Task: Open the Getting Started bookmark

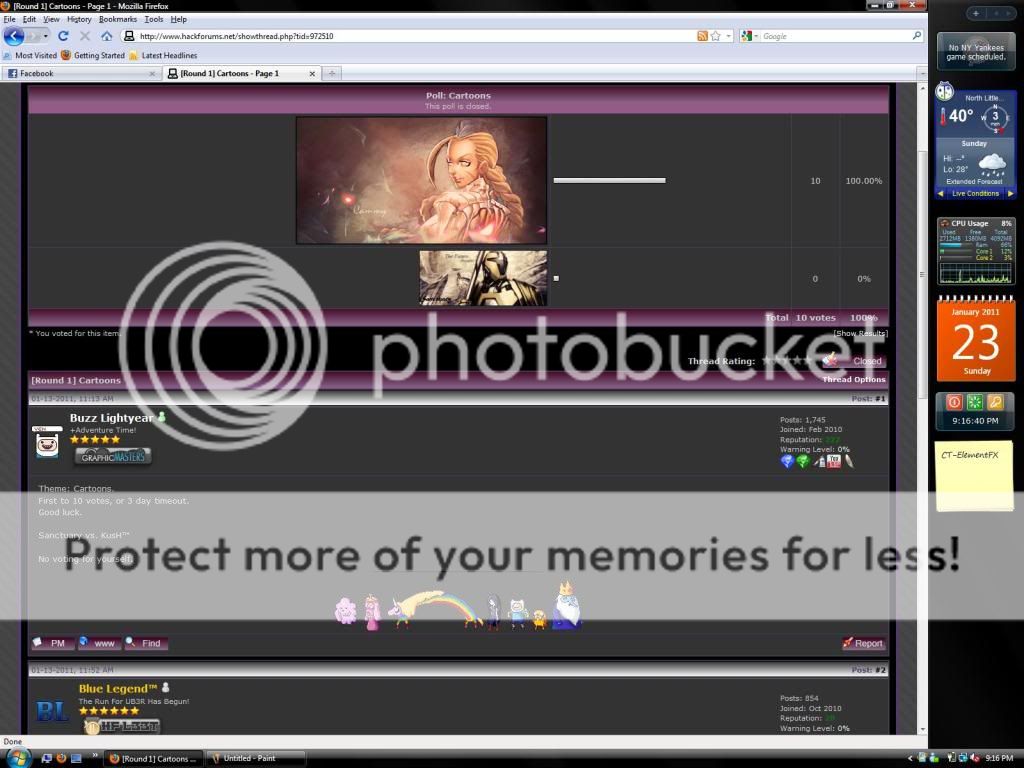Action: pyautogui.click(x=93, y=56)
